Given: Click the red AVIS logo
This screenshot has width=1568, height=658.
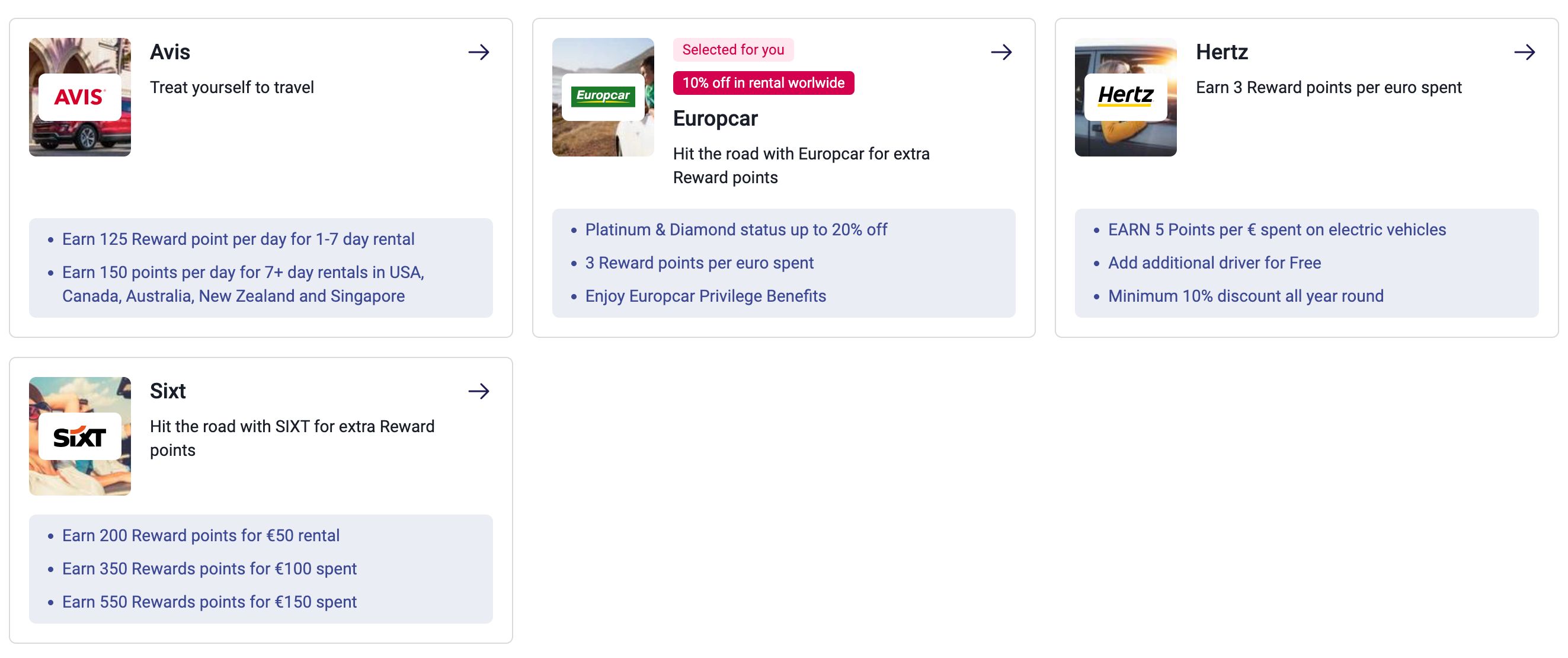Looking at the screenshot, I should pos(80,97).
